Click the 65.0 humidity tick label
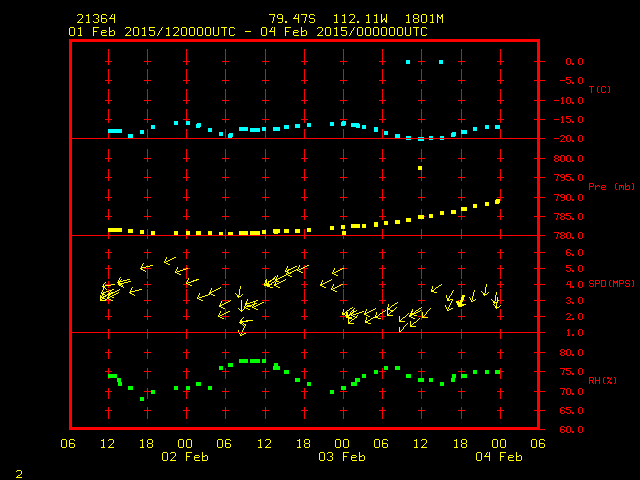The image size is (640, 480). point(571,411)
